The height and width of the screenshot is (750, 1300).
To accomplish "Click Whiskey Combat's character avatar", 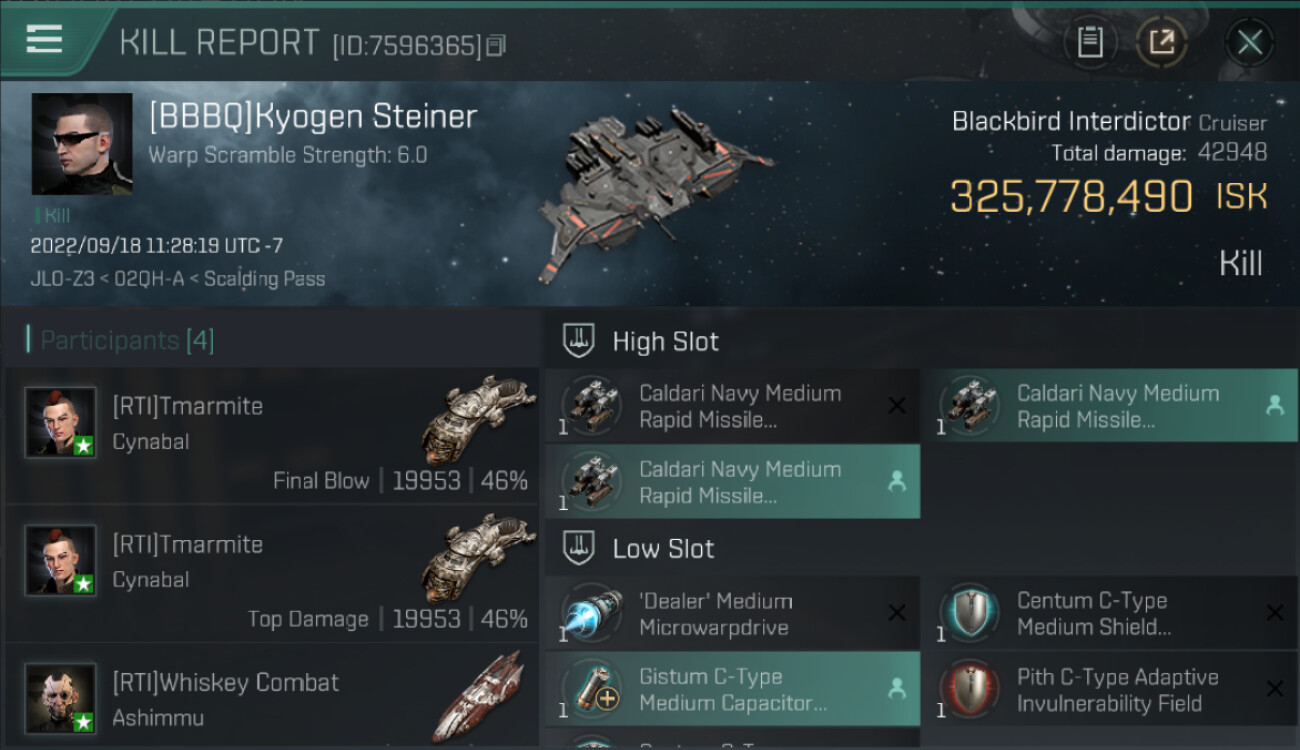I will (61, 698).
